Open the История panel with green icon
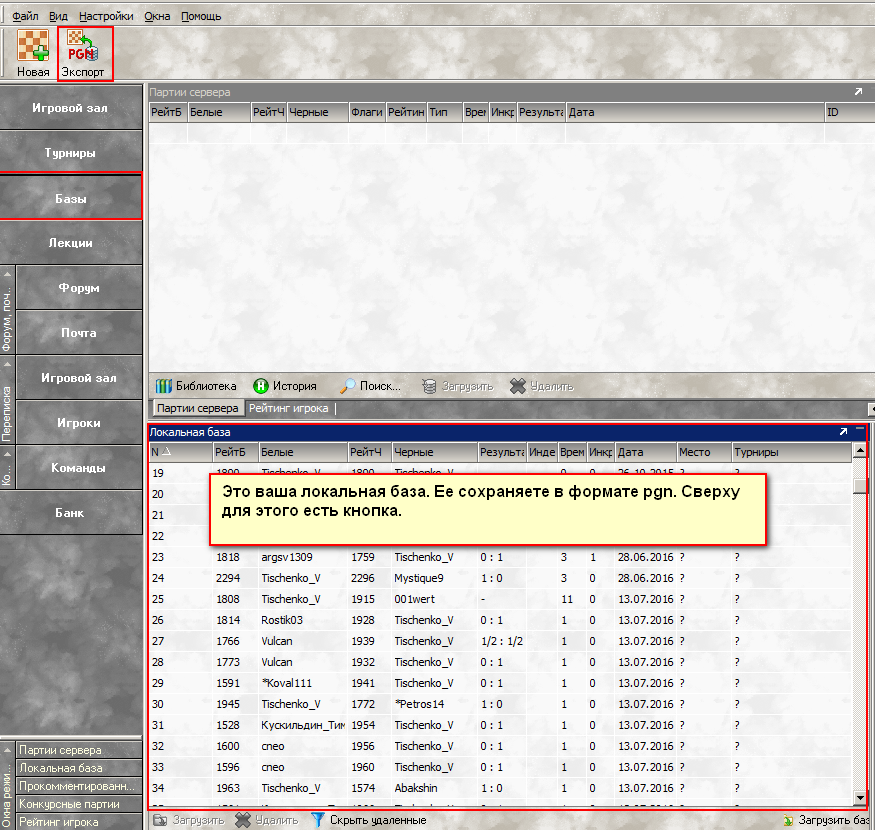875x830 pixels. 261,386
